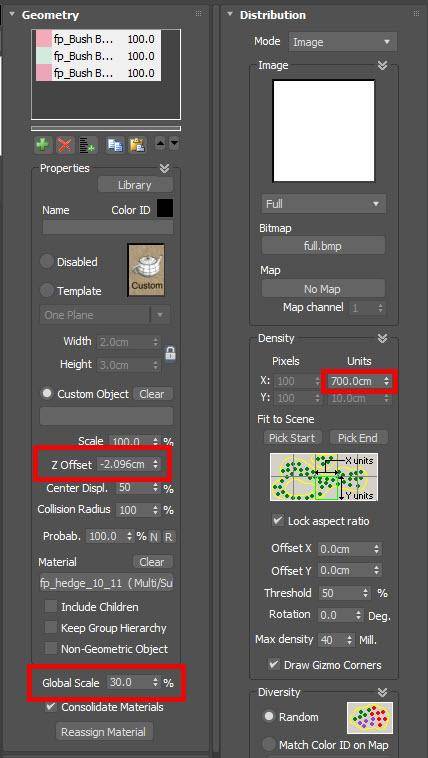Image resolution: width=428 pixels, height=758 pixels.
Task: Collapse the Distribution rollout
Action: click(230, 14)
